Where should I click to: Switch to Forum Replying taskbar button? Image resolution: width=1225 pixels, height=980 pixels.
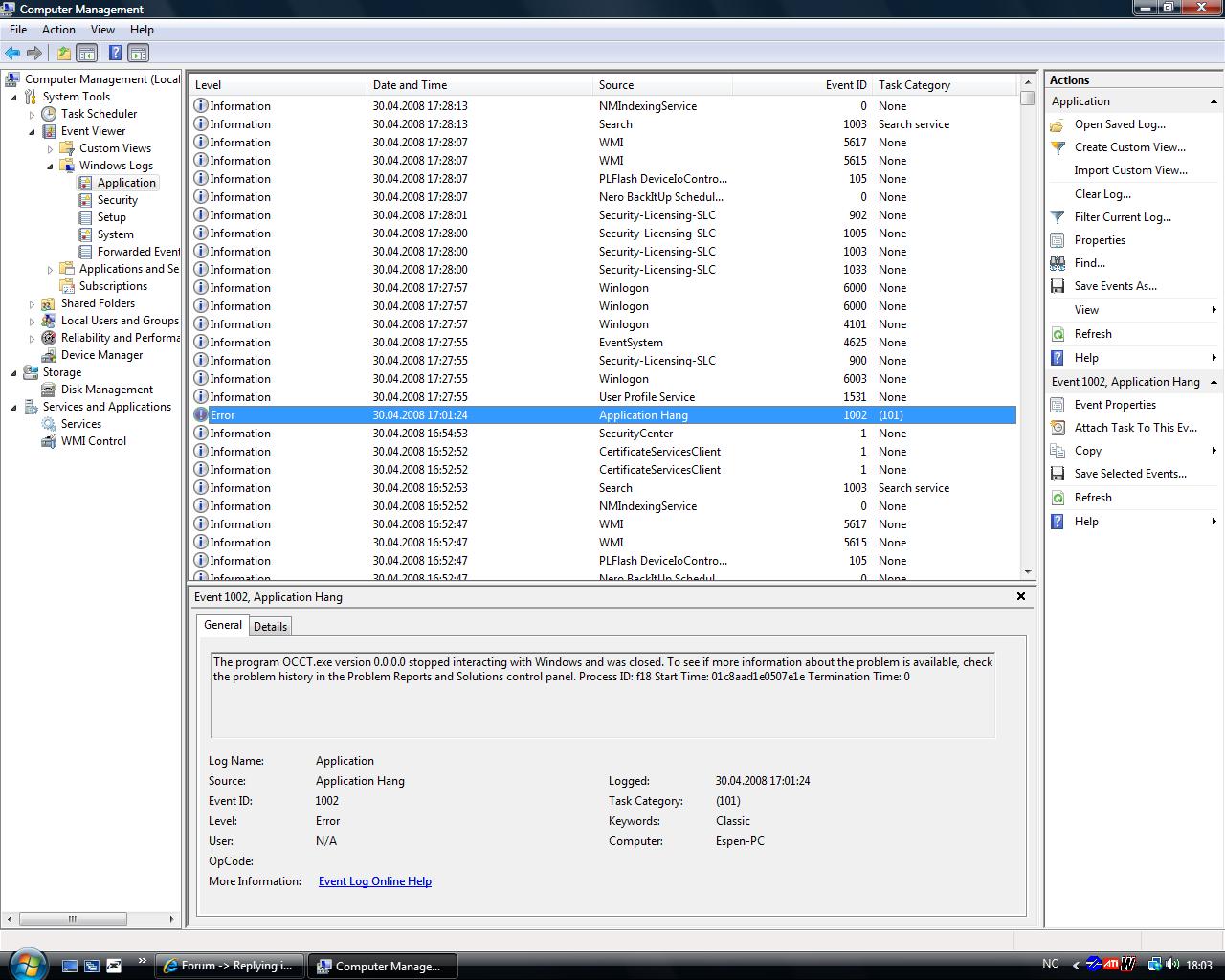230,966
